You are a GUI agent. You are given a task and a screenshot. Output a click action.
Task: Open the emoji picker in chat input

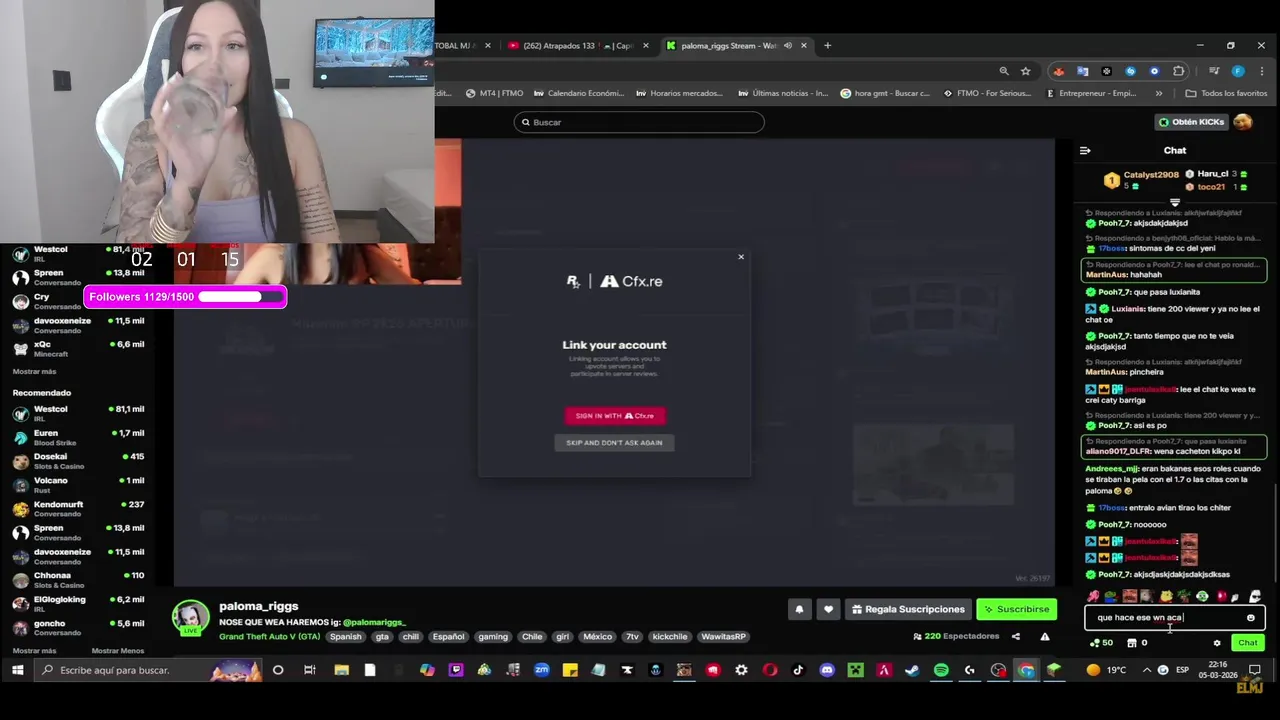(1250, 618)
